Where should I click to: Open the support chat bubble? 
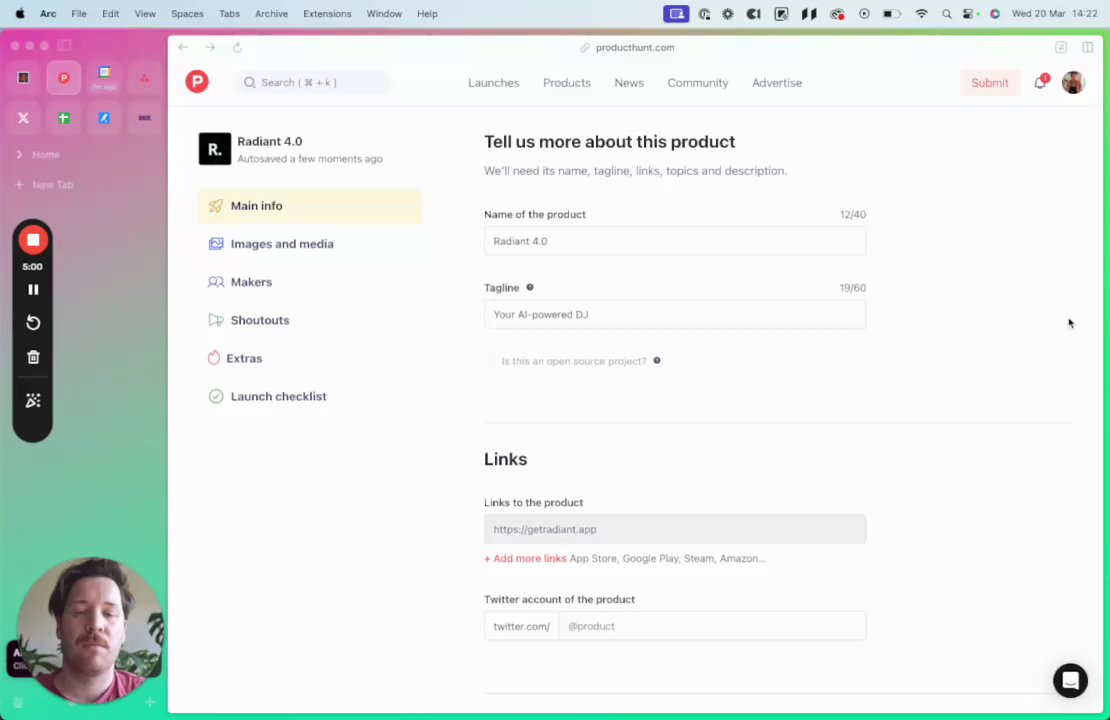(1070, 680)
